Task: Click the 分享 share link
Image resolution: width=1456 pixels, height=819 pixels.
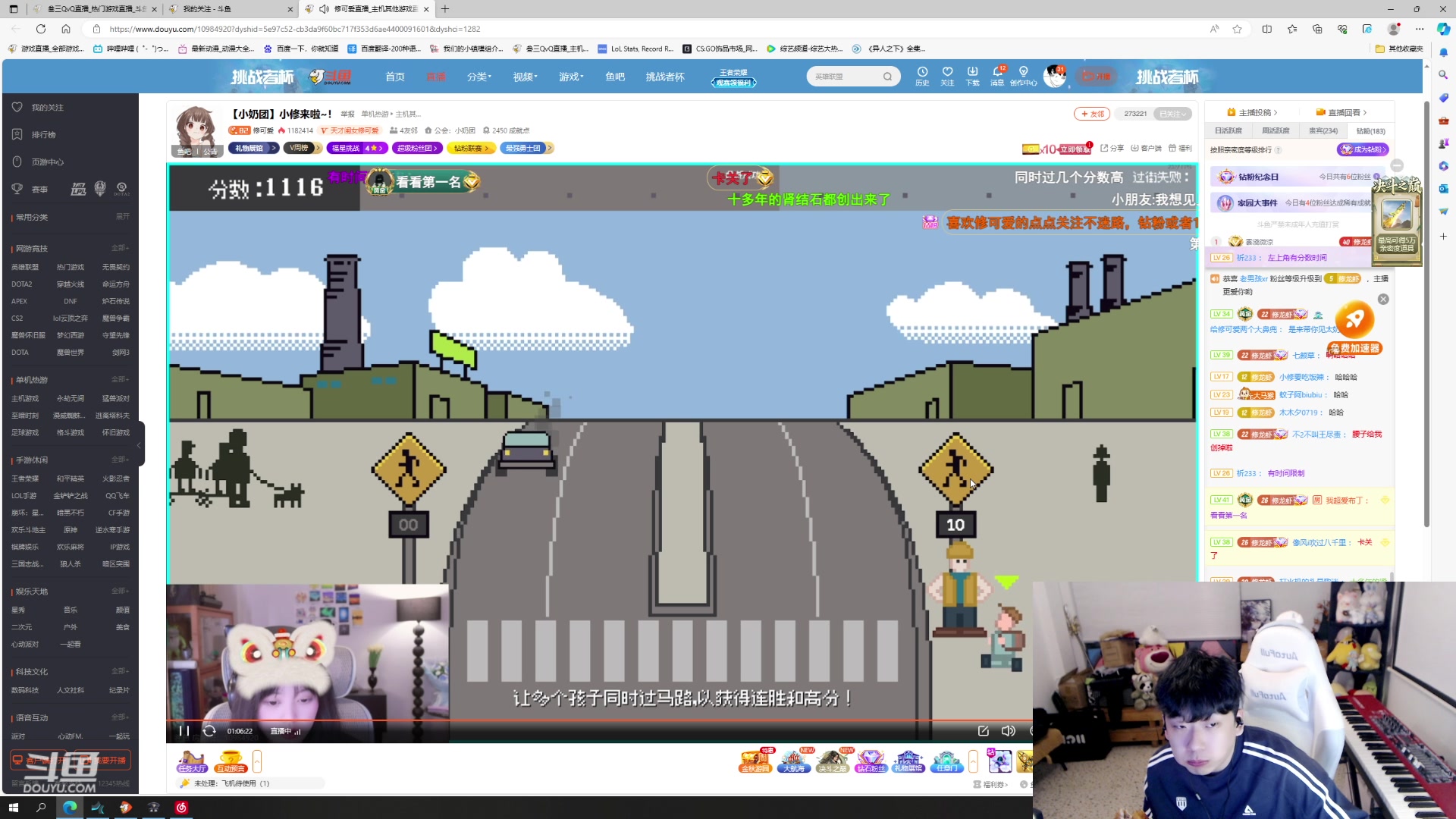Action: point(1112,149)
